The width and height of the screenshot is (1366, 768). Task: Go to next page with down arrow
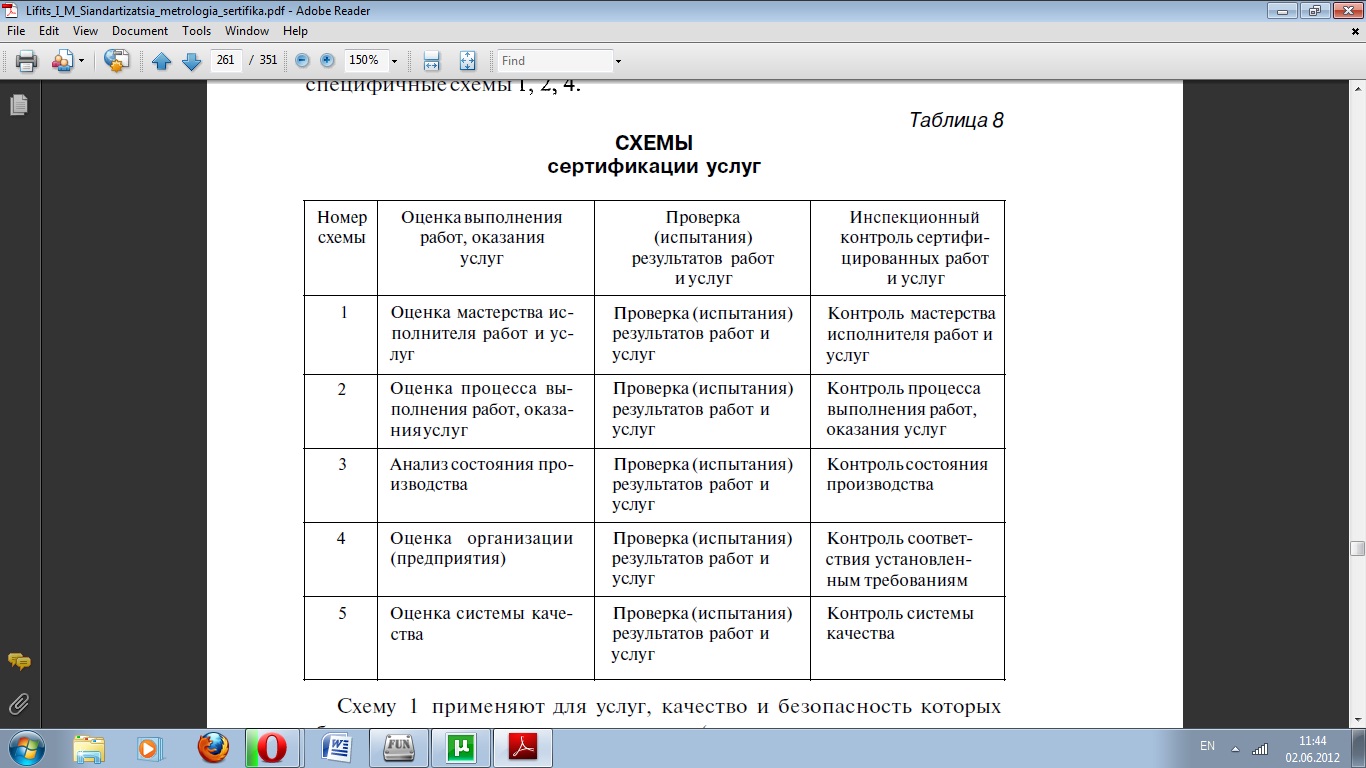(x=191, y=61)
